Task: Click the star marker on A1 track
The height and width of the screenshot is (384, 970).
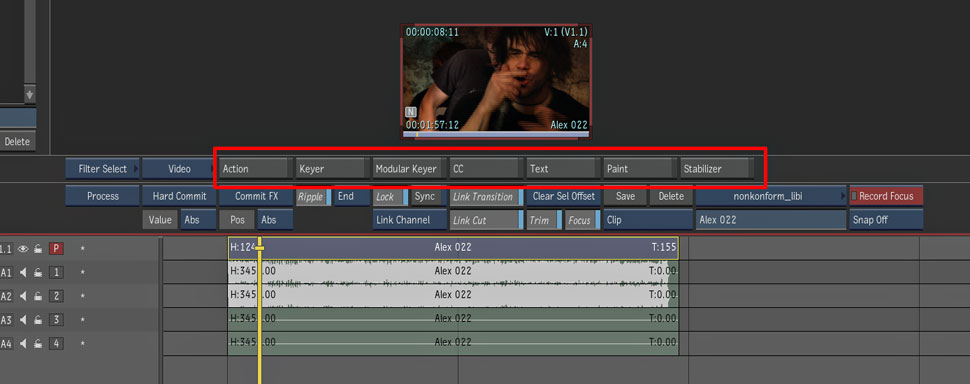Action: 82,273
